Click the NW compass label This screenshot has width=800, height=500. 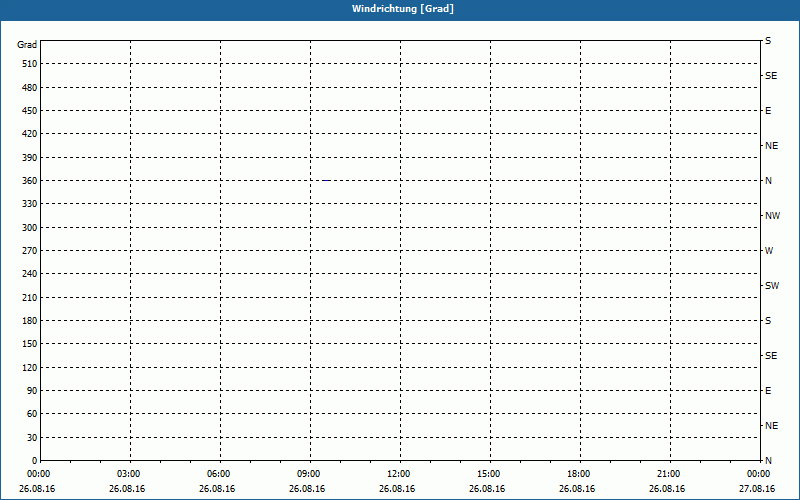(772, 216)
